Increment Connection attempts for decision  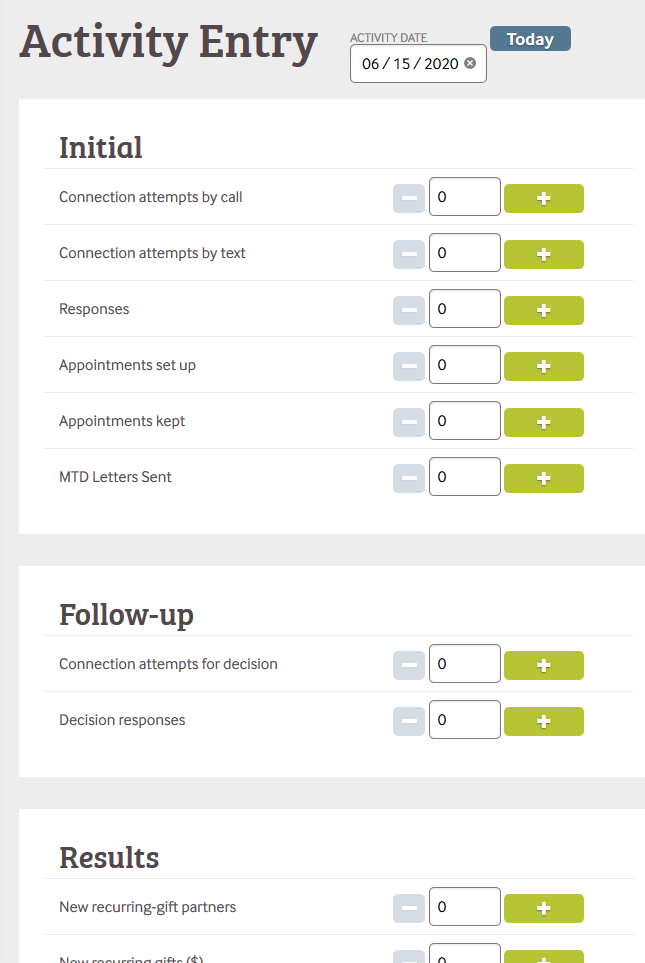[543, 665]
